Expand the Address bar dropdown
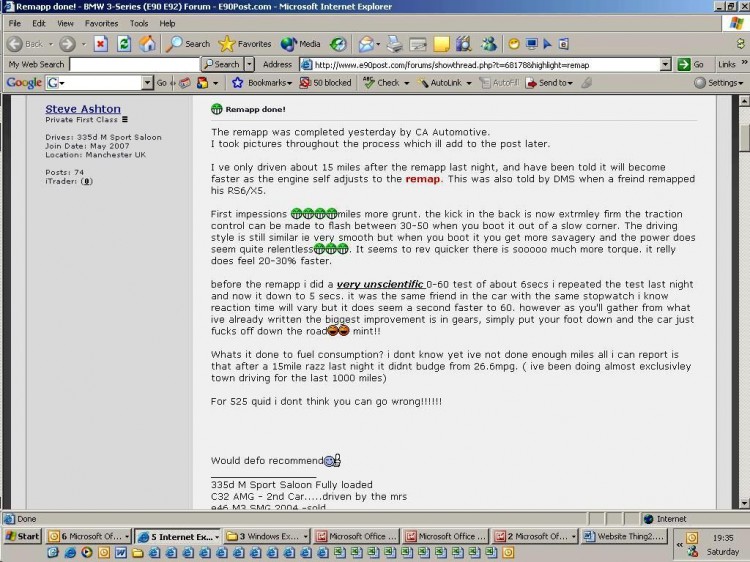The height and width of the screenshot is (562, 750). pos(665,65)
